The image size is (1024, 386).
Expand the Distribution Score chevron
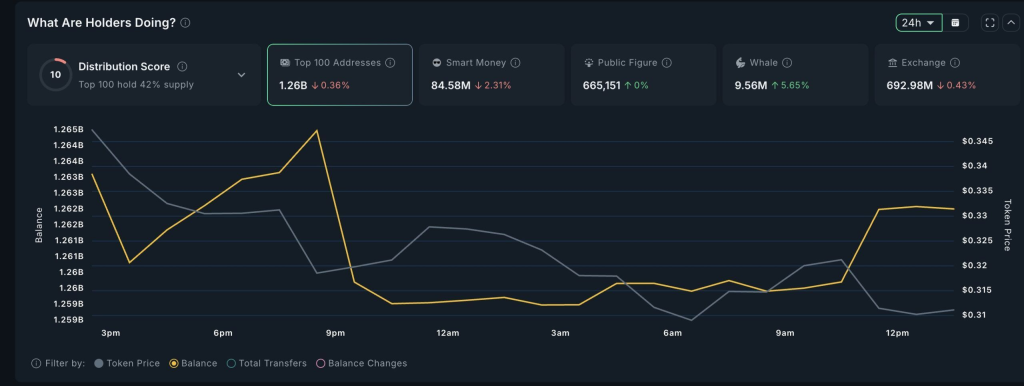pyautogui.click(x=241, y=75)
